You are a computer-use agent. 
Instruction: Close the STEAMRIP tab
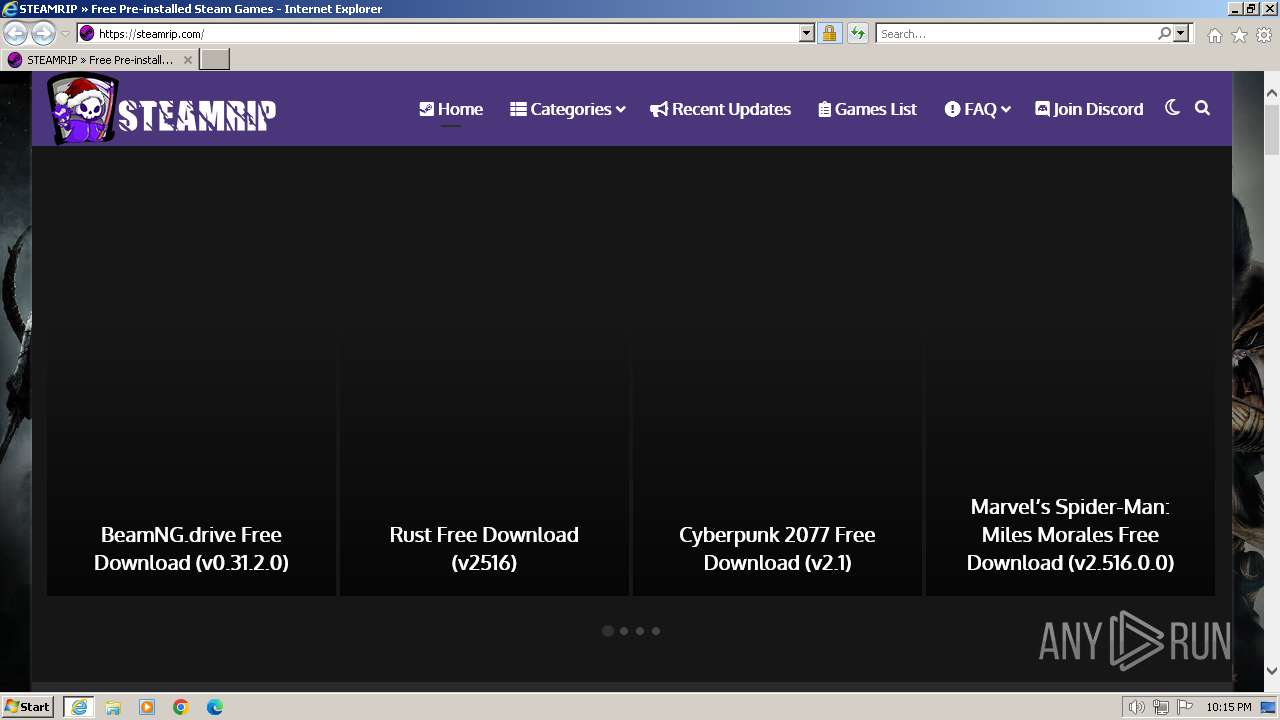click(x=187, y=60)
